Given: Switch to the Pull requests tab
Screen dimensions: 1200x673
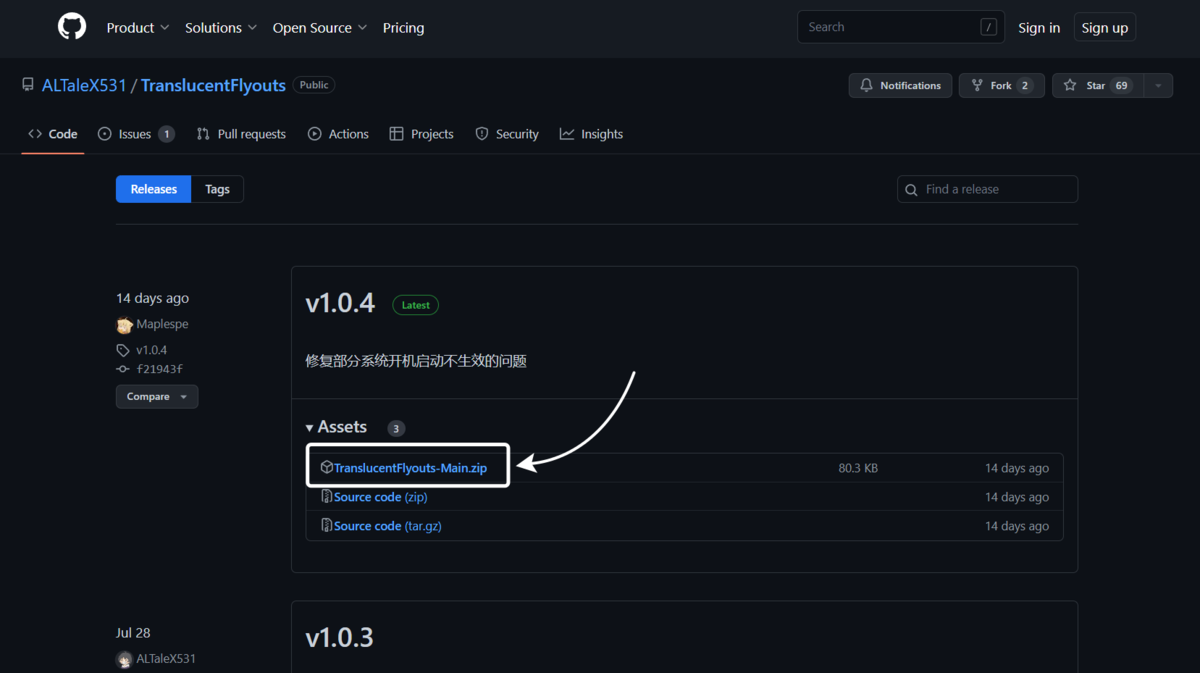Looking at the screenshot, I should pos(241,134).
